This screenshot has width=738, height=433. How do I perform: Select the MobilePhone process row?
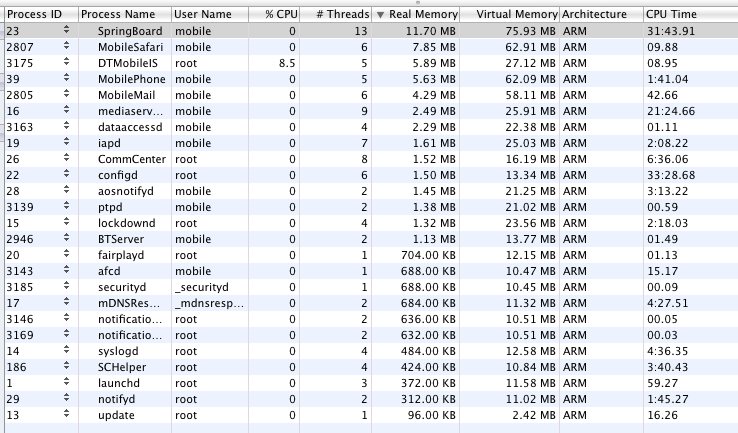click(371, 79)
